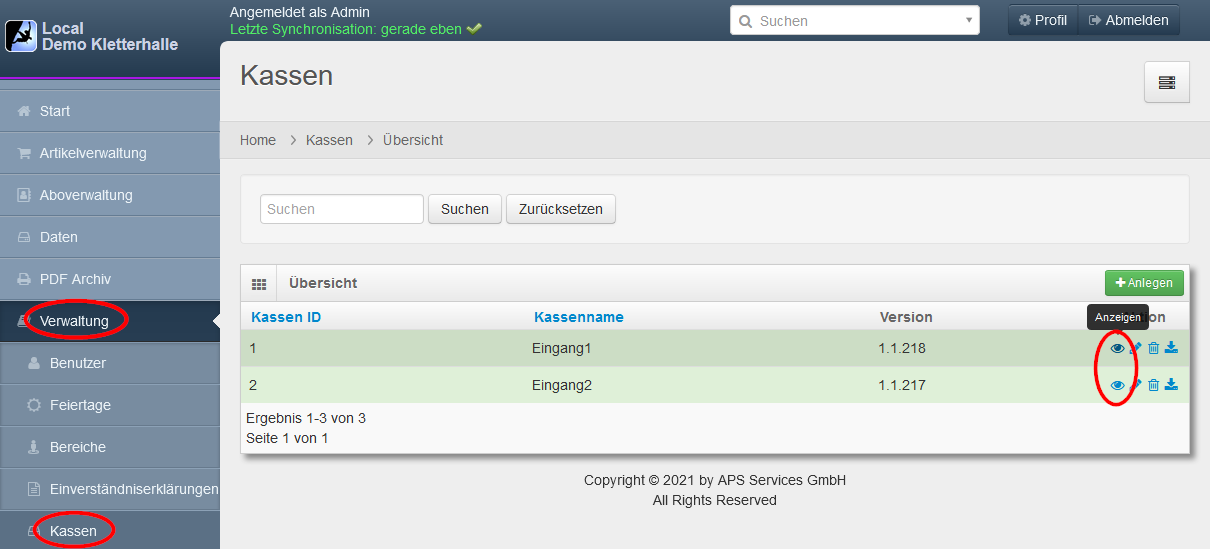The width and height of the screenshot is (1210, 549).
Task: Delete Eingang2 using the trash icon
Action: pos(1153,385)
